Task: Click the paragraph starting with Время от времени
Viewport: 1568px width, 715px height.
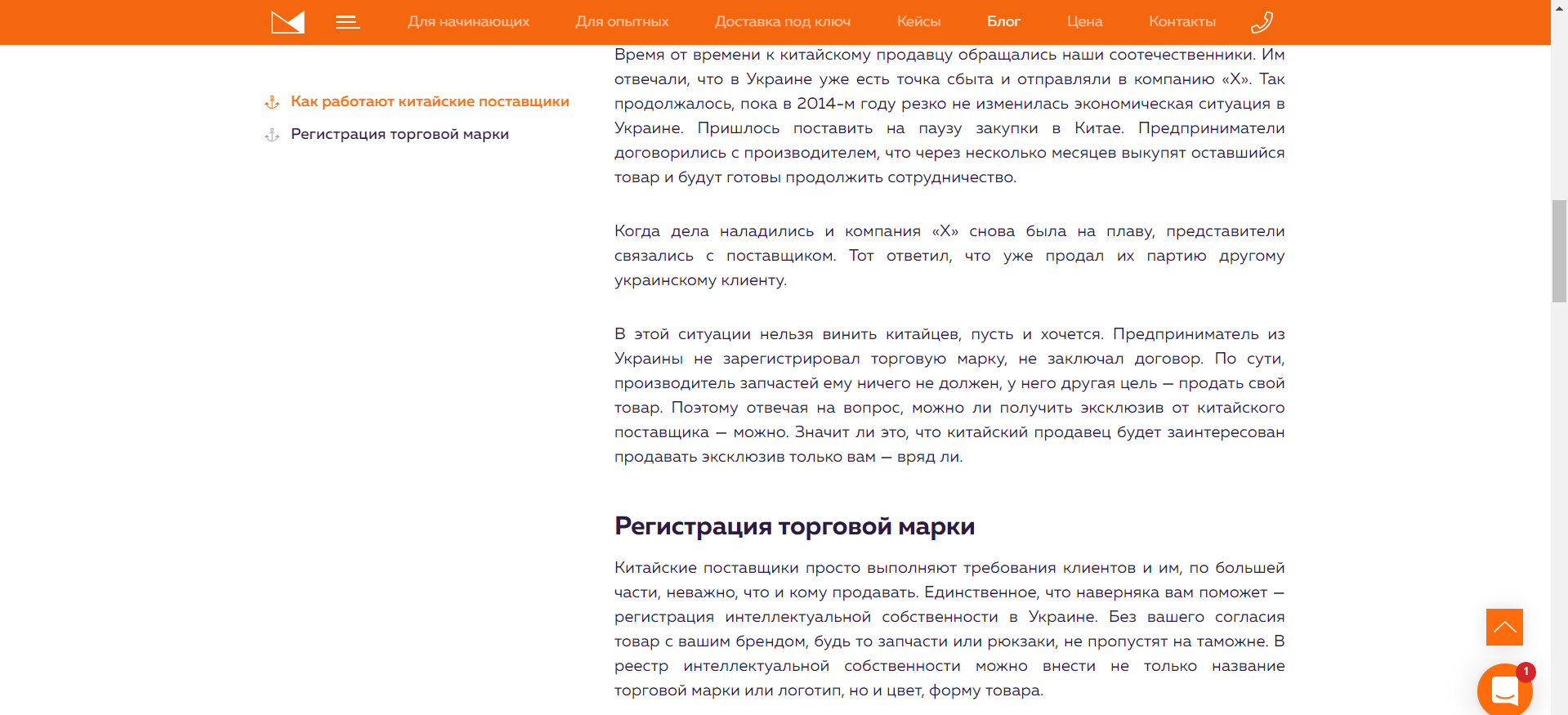Action: [x=949, y=116]
